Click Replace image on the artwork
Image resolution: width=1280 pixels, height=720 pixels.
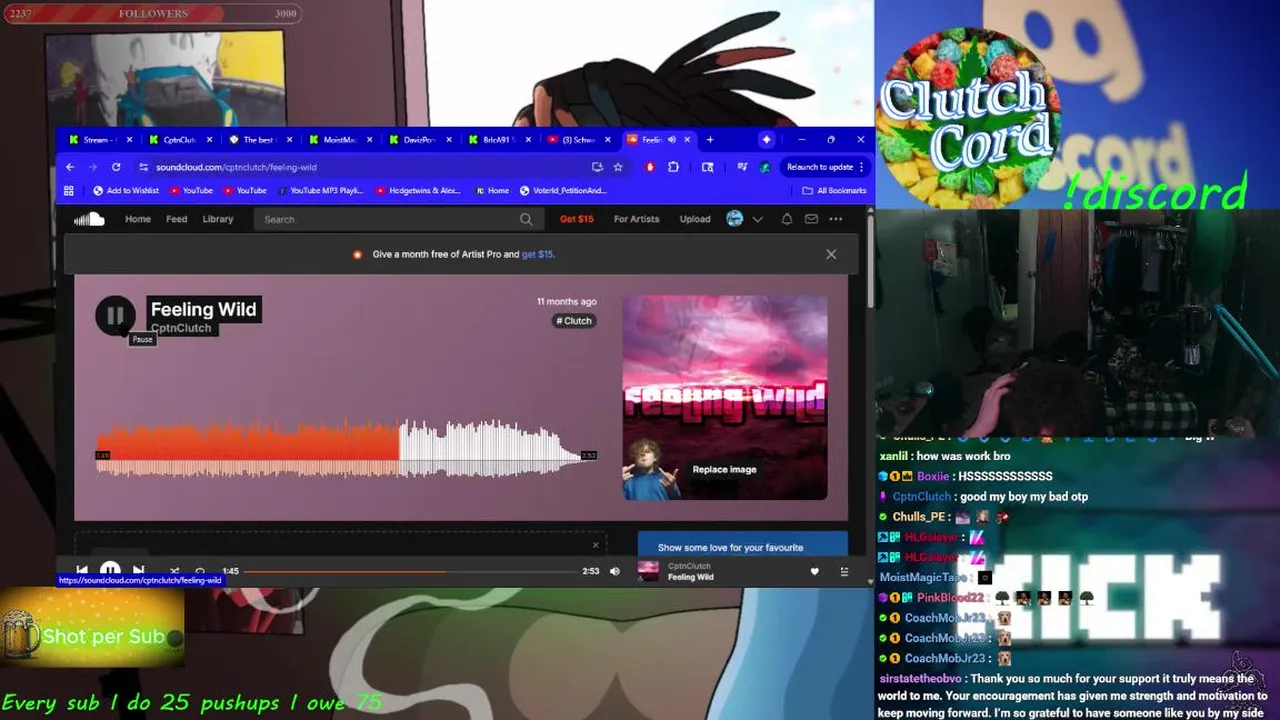coord(724,469)
